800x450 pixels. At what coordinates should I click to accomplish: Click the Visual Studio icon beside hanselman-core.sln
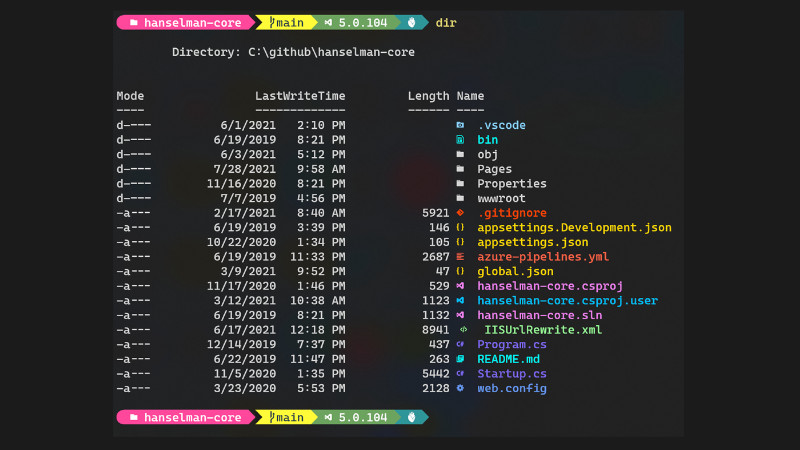[x=460, y=315]
